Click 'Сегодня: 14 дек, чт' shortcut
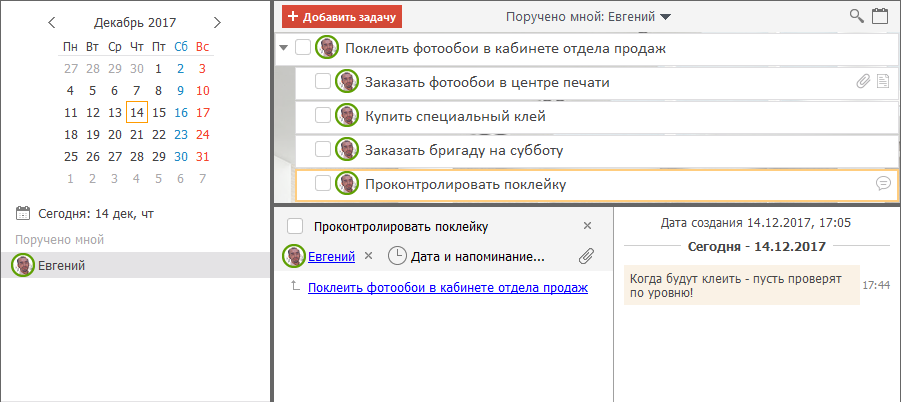Screen dimensions: 901x402 click(96, 214)
